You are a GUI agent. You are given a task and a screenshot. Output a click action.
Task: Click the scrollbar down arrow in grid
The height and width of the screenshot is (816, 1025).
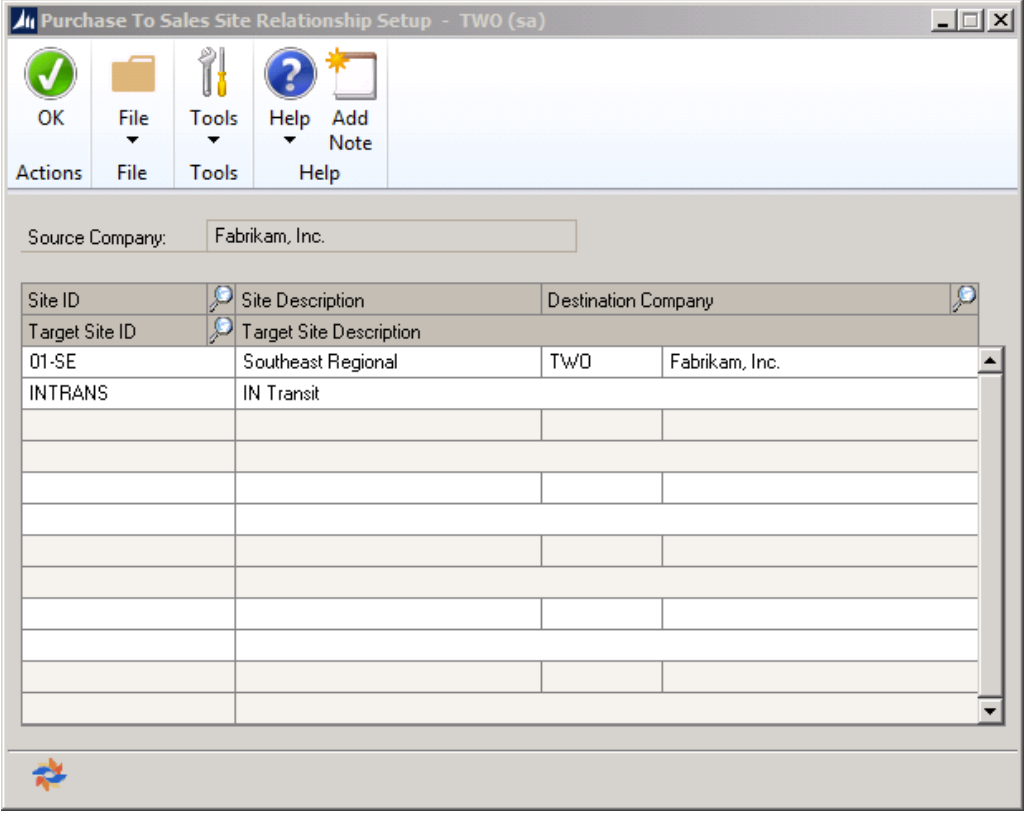coord(990,710)
